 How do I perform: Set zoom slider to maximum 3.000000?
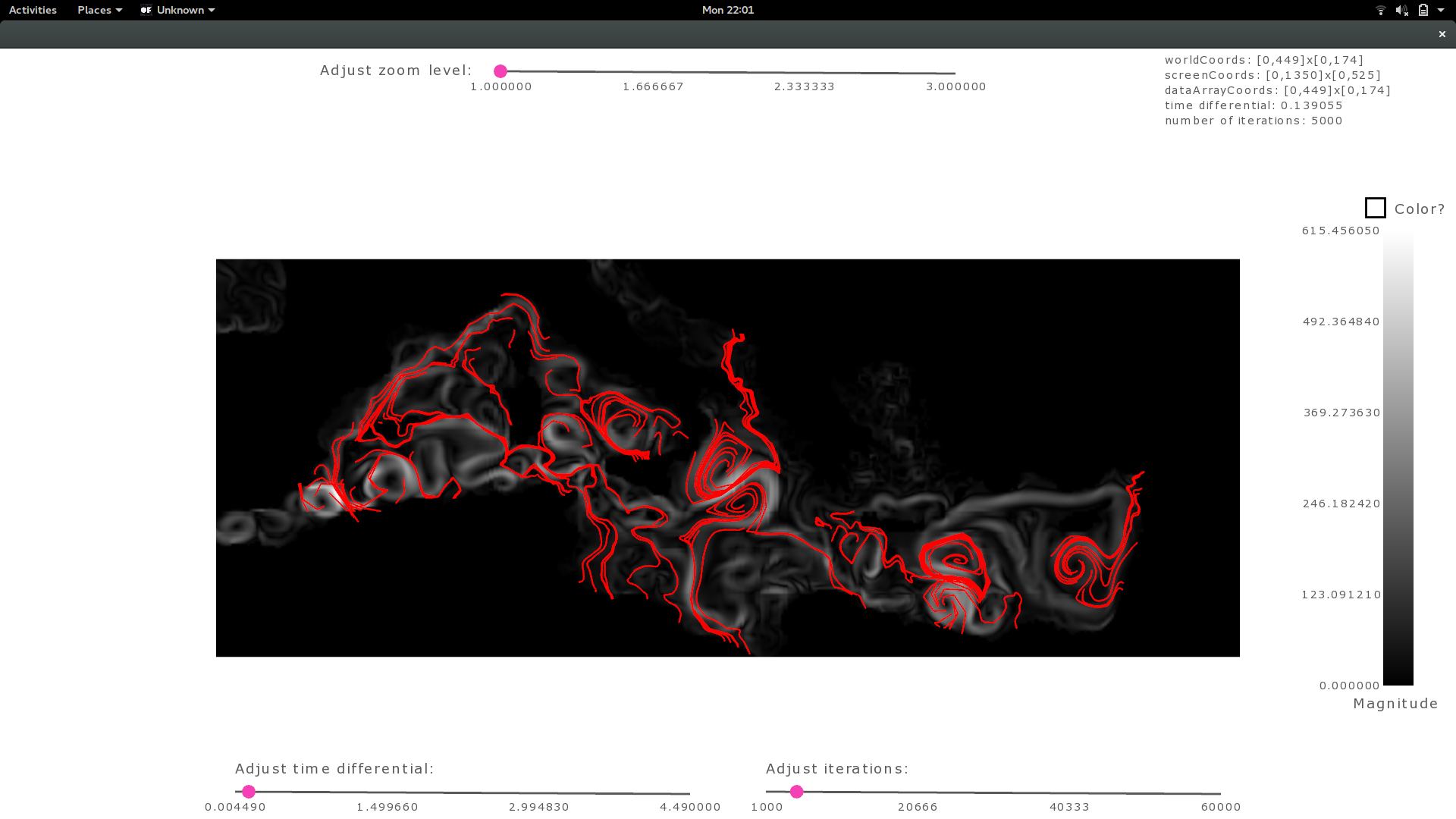[x=955, y=74]
